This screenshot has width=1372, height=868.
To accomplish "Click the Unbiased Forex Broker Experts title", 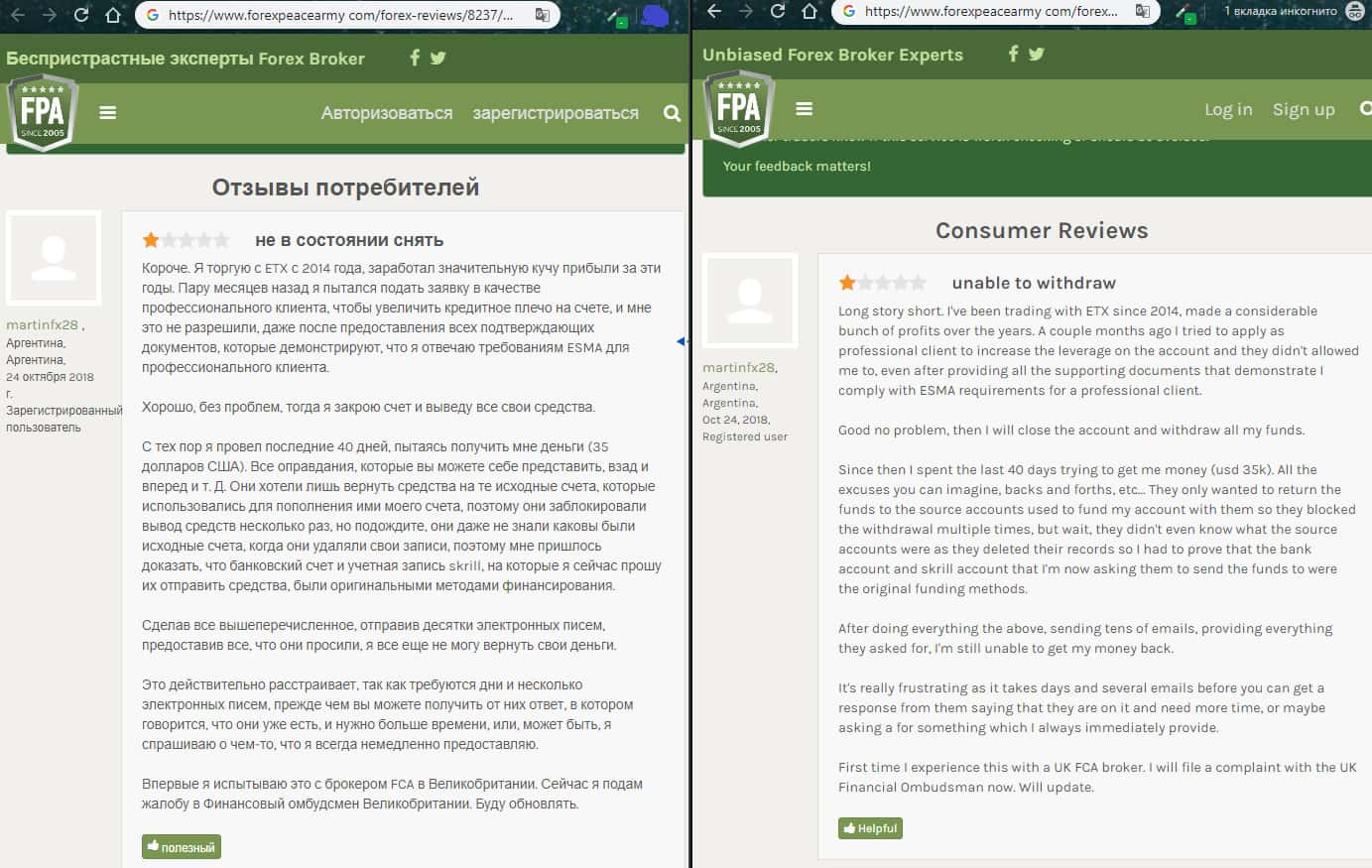I will coord(832,55).
